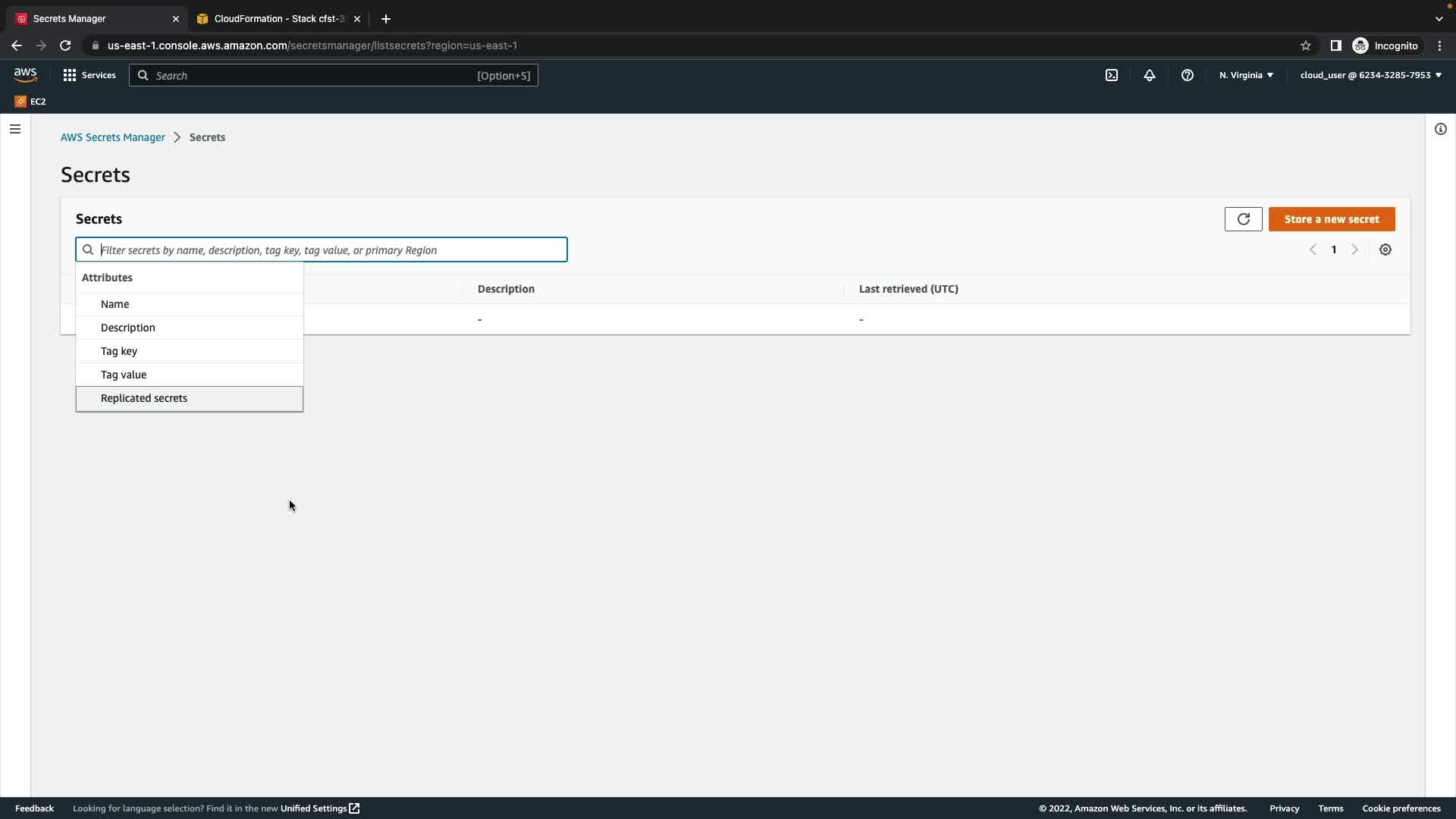Expand the left navigation hamburger menu

click(x=14, y=129)
